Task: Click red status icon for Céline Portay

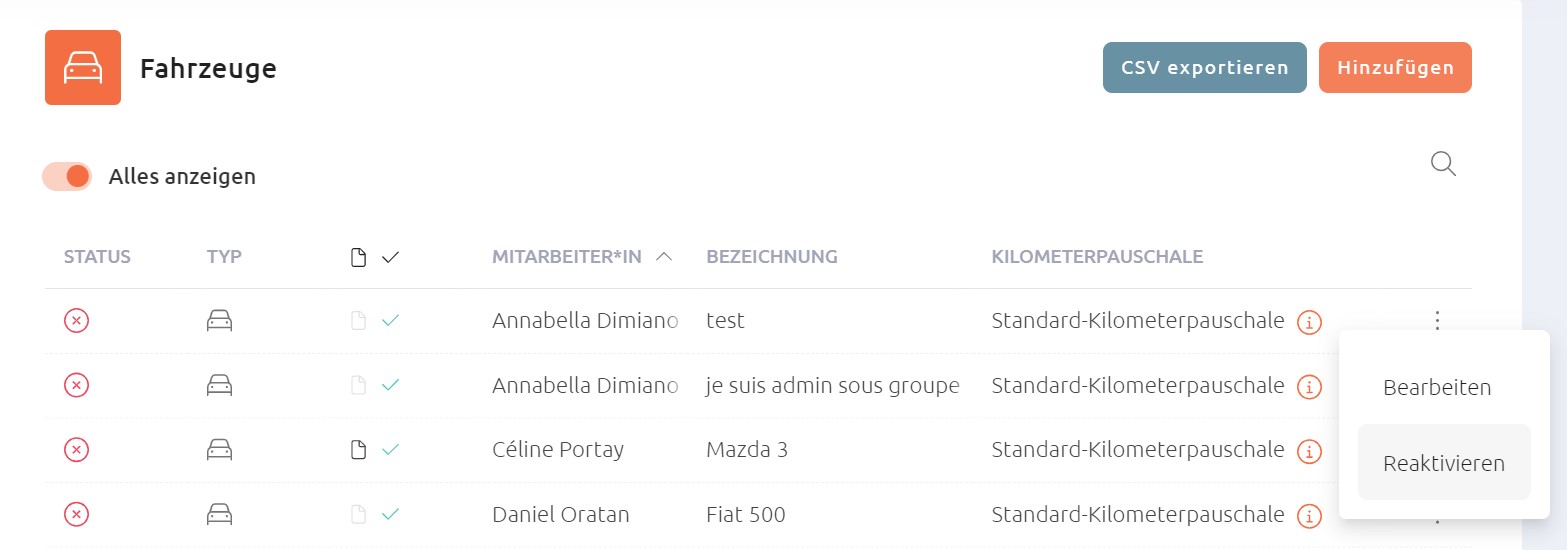Action: [x=77, y=450]
